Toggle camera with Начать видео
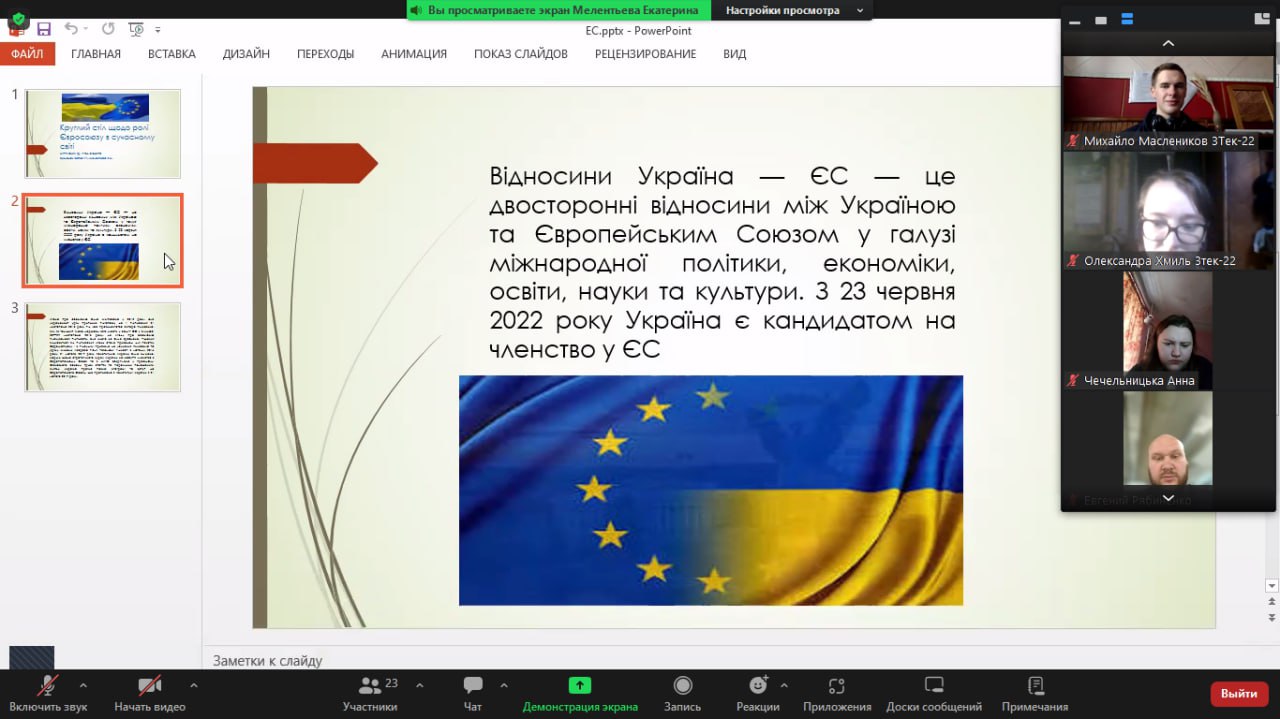Screen dimensions: 1280x719 (149, 694)
